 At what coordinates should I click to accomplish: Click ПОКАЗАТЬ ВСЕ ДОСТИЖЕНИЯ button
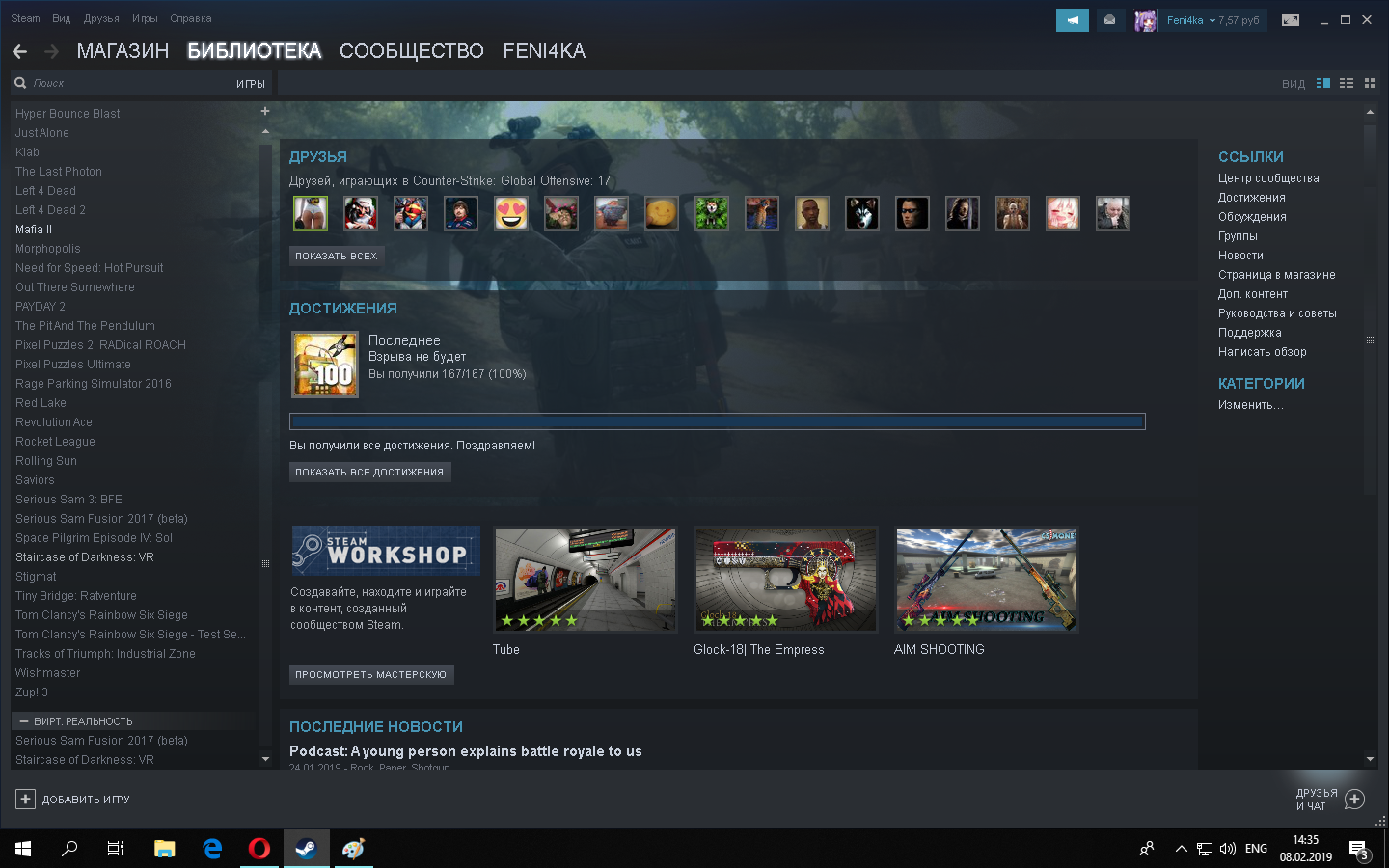pyautogui.click(x=369, y=472)
